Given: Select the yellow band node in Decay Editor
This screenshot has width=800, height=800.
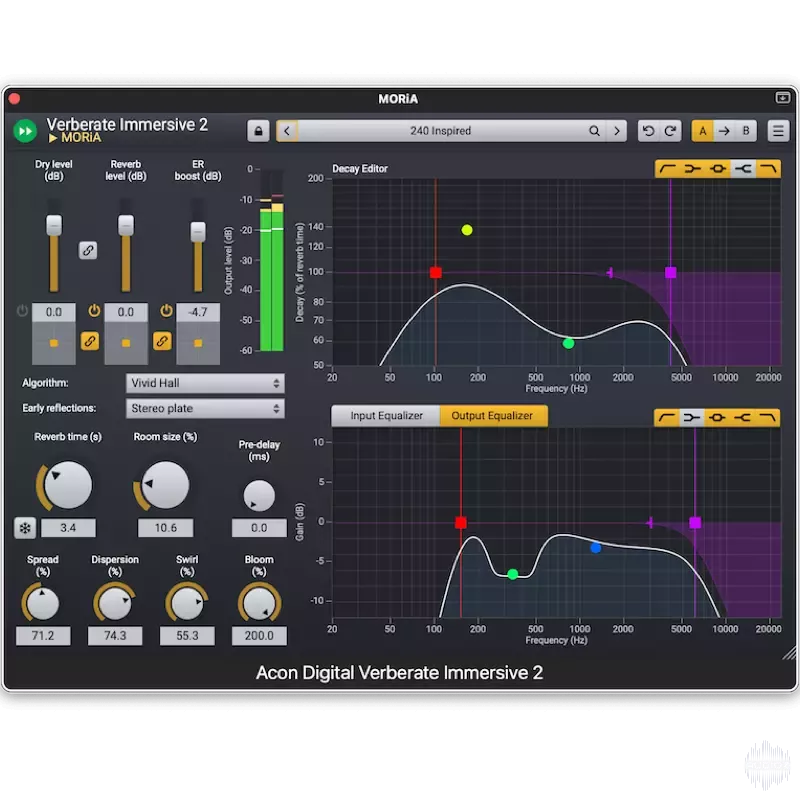Looking at the screenshot, I should coord(467,230).
